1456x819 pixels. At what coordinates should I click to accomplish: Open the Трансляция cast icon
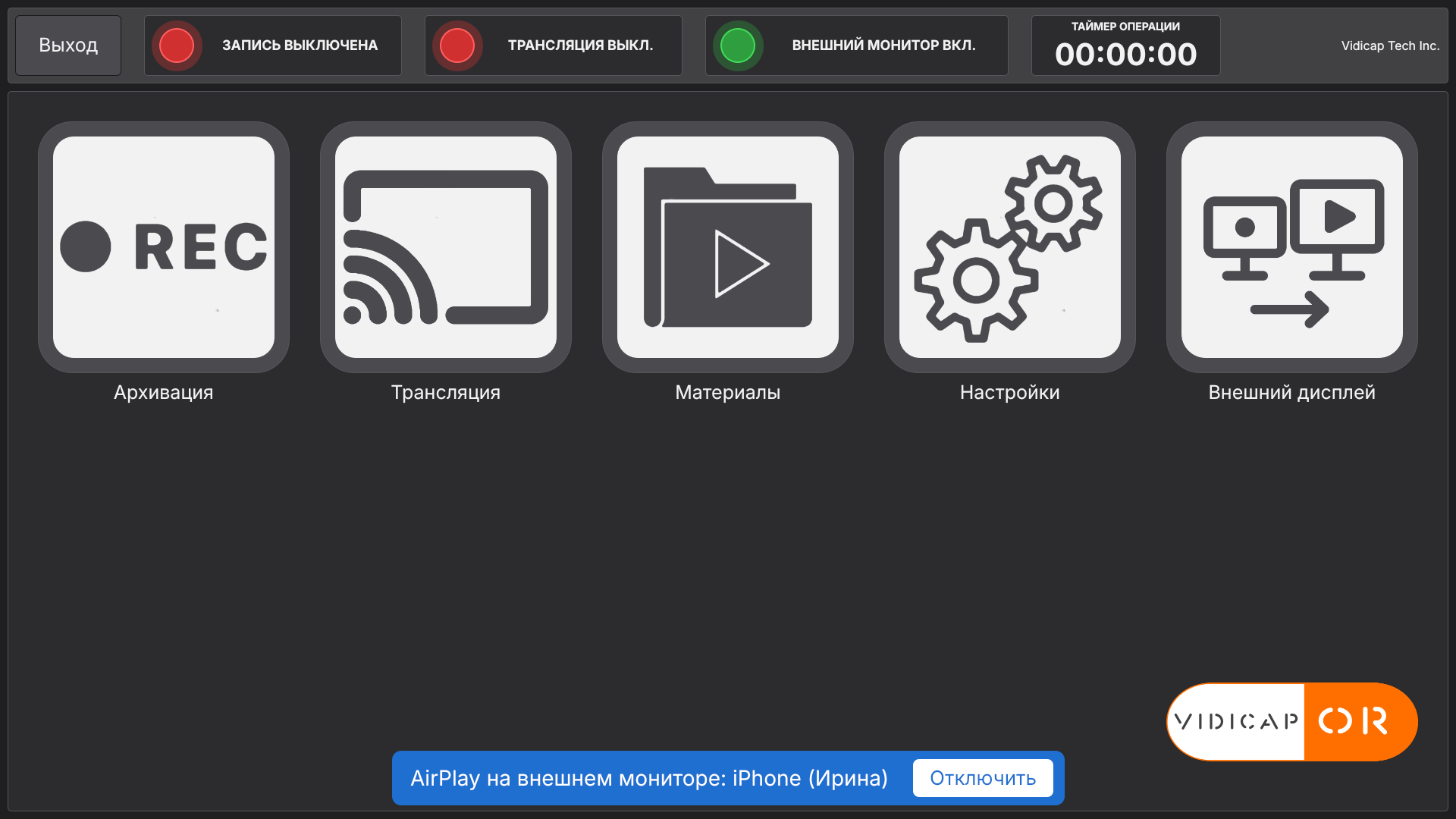point(446,247)
